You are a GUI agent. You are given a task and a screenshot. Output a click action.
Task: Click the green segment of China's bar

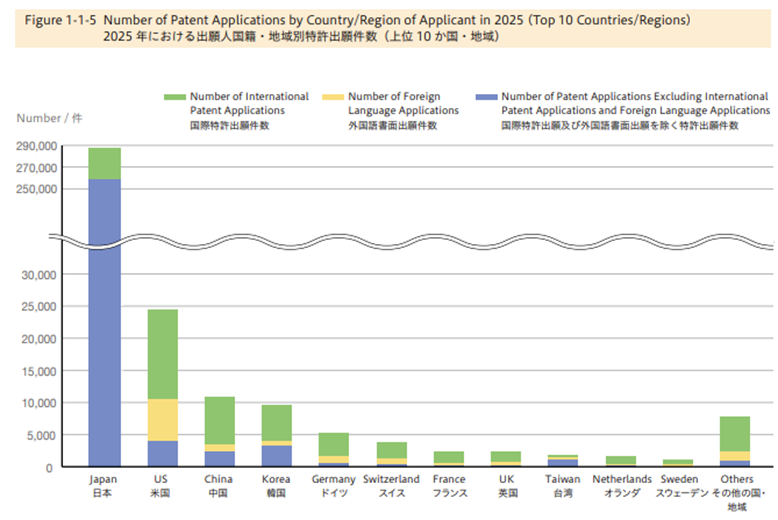pyautogui.click(x=220, y=420)
